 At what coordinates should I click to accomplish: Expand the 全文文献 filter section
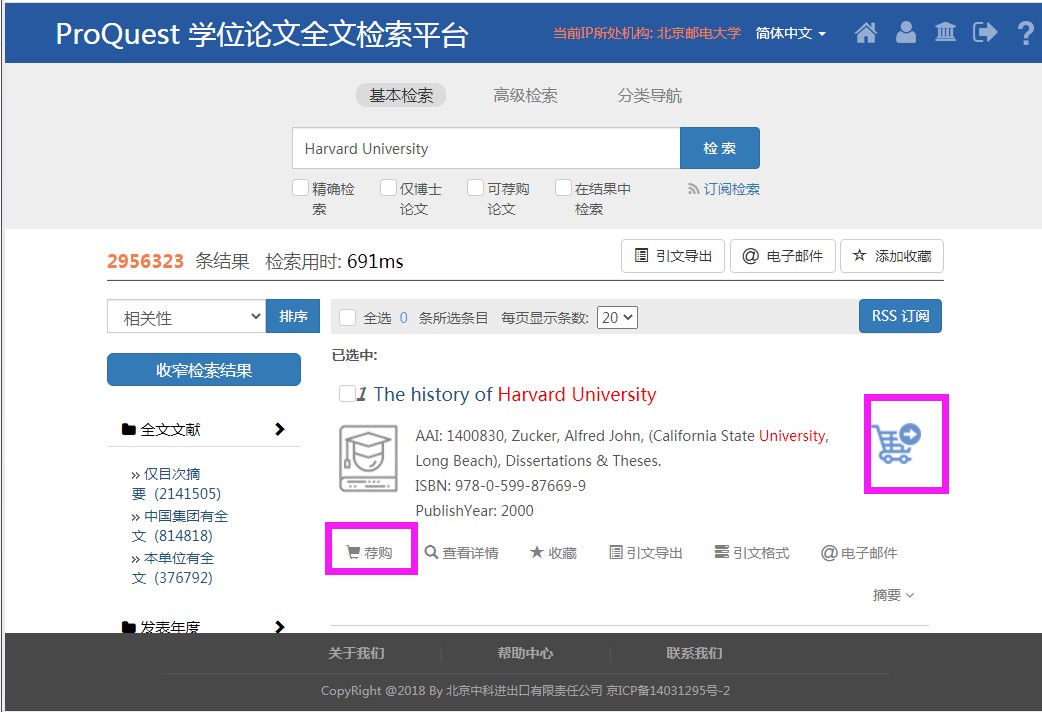coord(204,429)
